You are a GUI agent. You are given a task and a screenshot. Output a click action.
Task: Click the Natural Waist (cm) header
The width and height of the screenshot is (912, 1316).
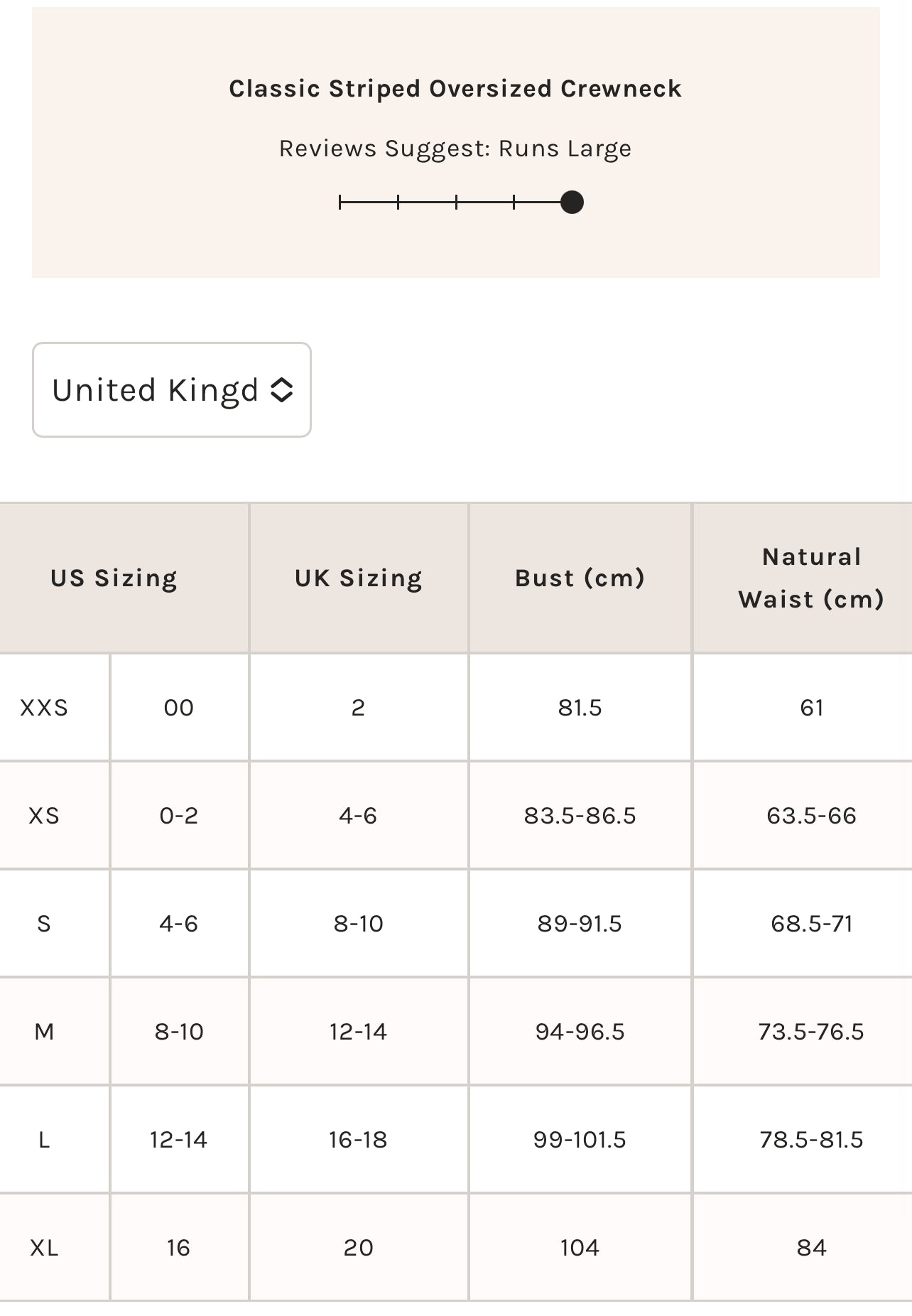(811, 578)
